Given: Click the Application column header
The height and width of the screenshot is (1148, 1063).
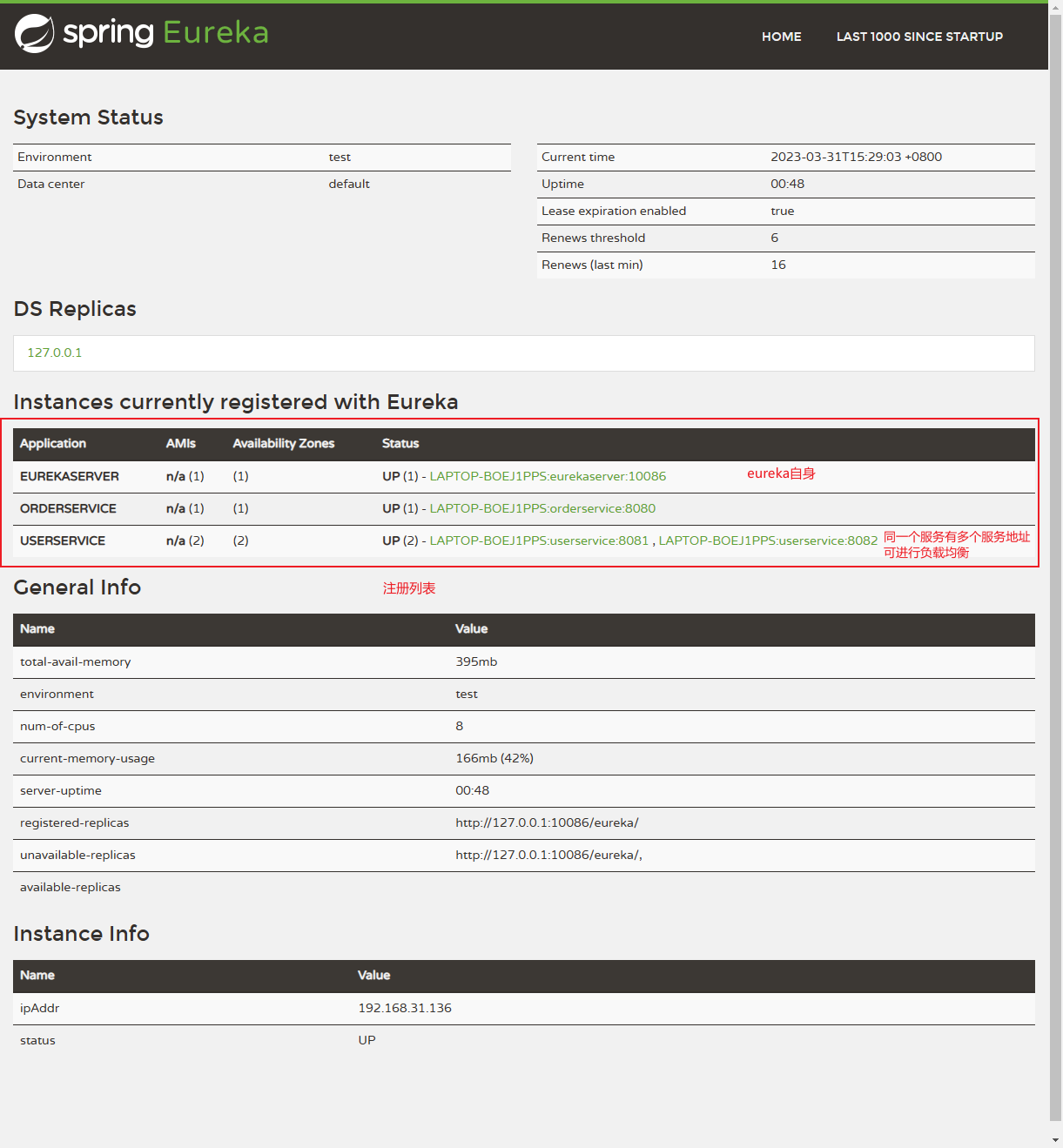Looking at the screenshot, I should click(x=53, y=443).
